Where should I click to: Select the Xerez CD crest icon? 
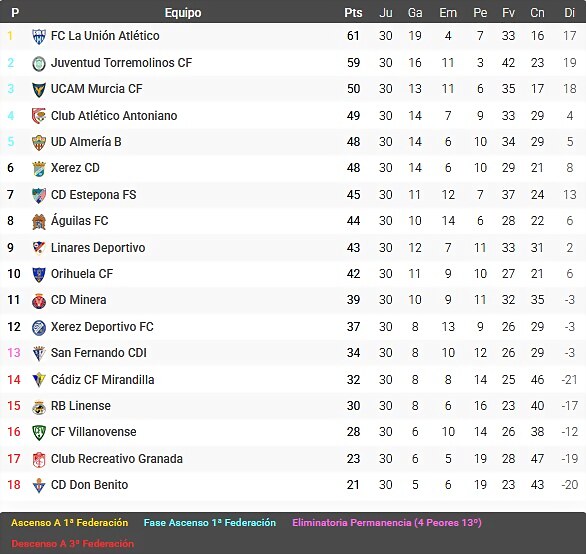[x=39, y=169]
